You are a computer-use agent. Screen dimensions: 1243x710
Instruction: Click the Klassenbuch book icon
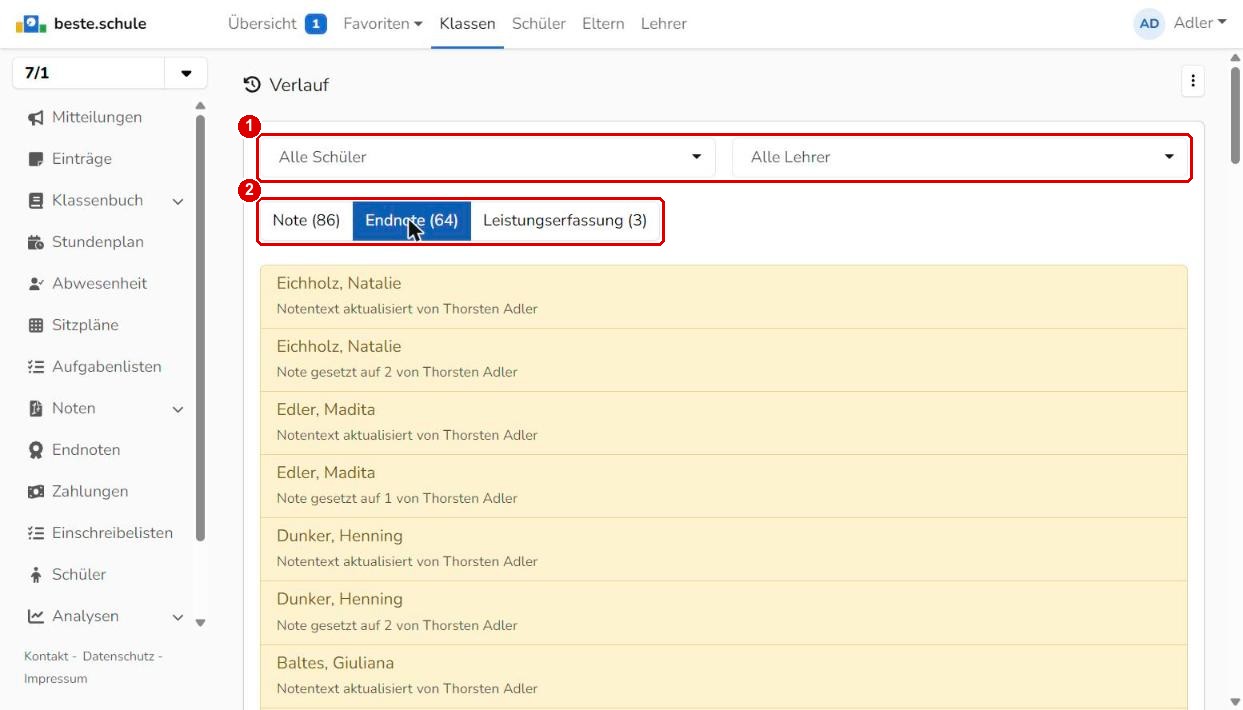coord(36,201)
